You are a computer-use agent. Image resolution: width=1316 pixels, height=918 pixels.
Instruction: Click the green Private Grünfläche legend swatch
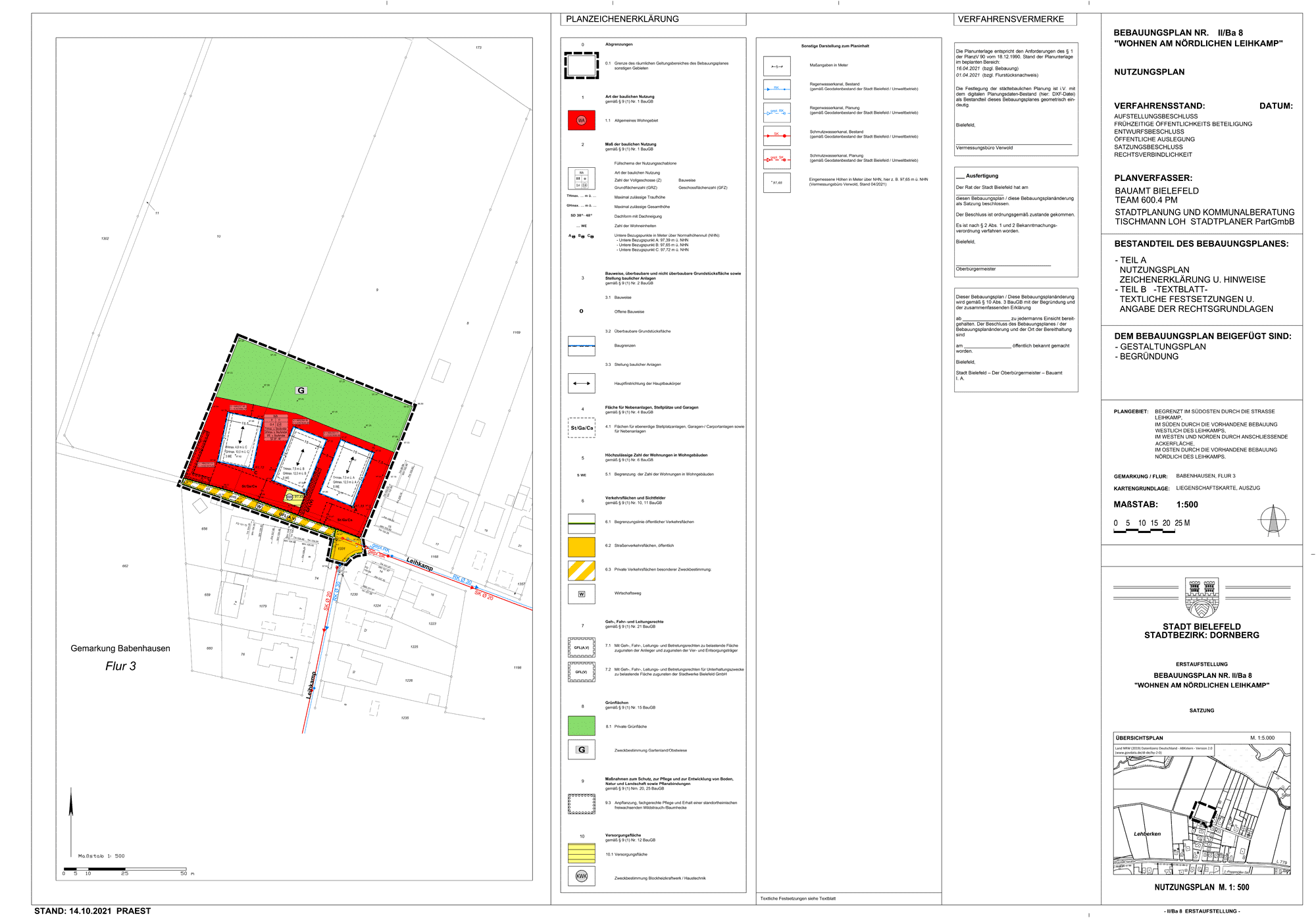[x=581, y=725]
